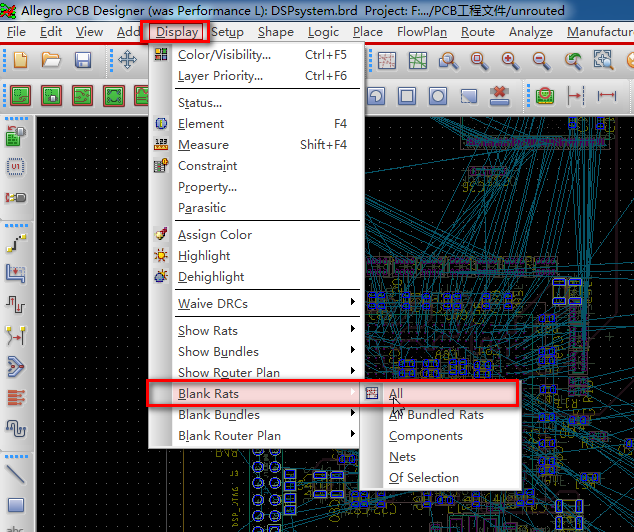Open the Logic menu
Viewport: 634px width, 532px height.
point(323,32)
